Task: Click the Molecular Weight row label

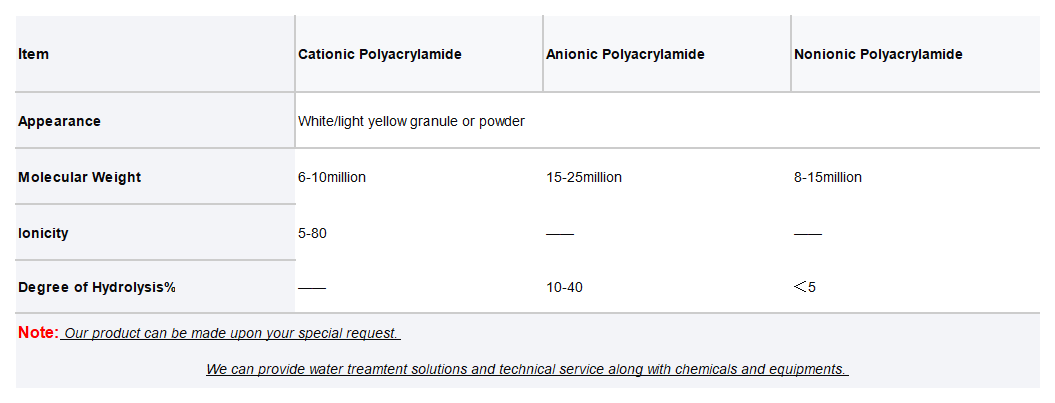Action: [155, 177]
